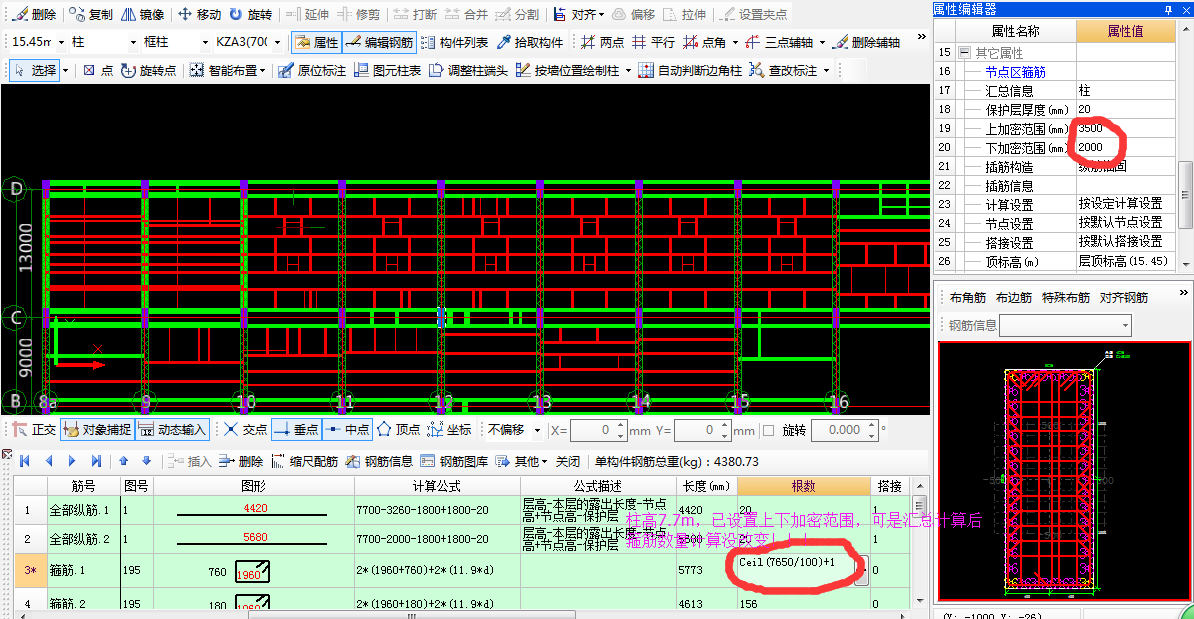Toggle 顶点 vertex snap
The height and width of the screenshot is (619, 1194).
pyautogui.click(x=399, y=430)
